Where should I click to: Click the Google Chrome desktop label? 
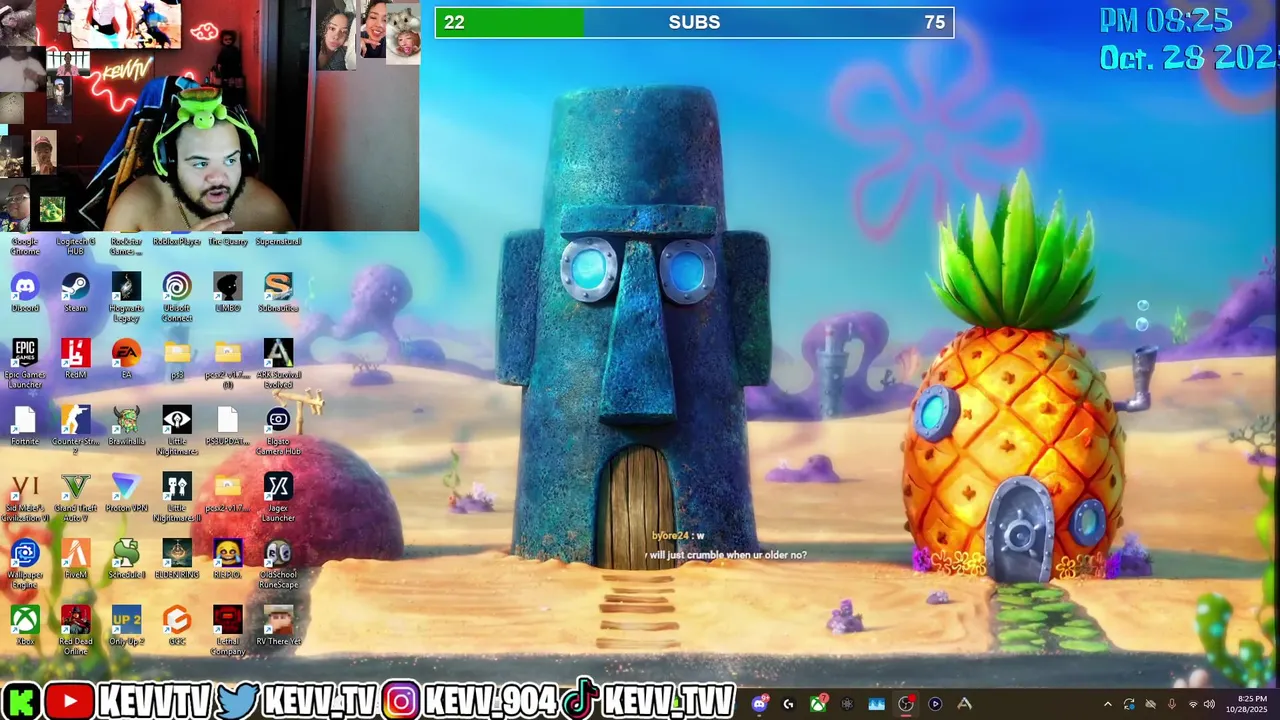[25, 245]
